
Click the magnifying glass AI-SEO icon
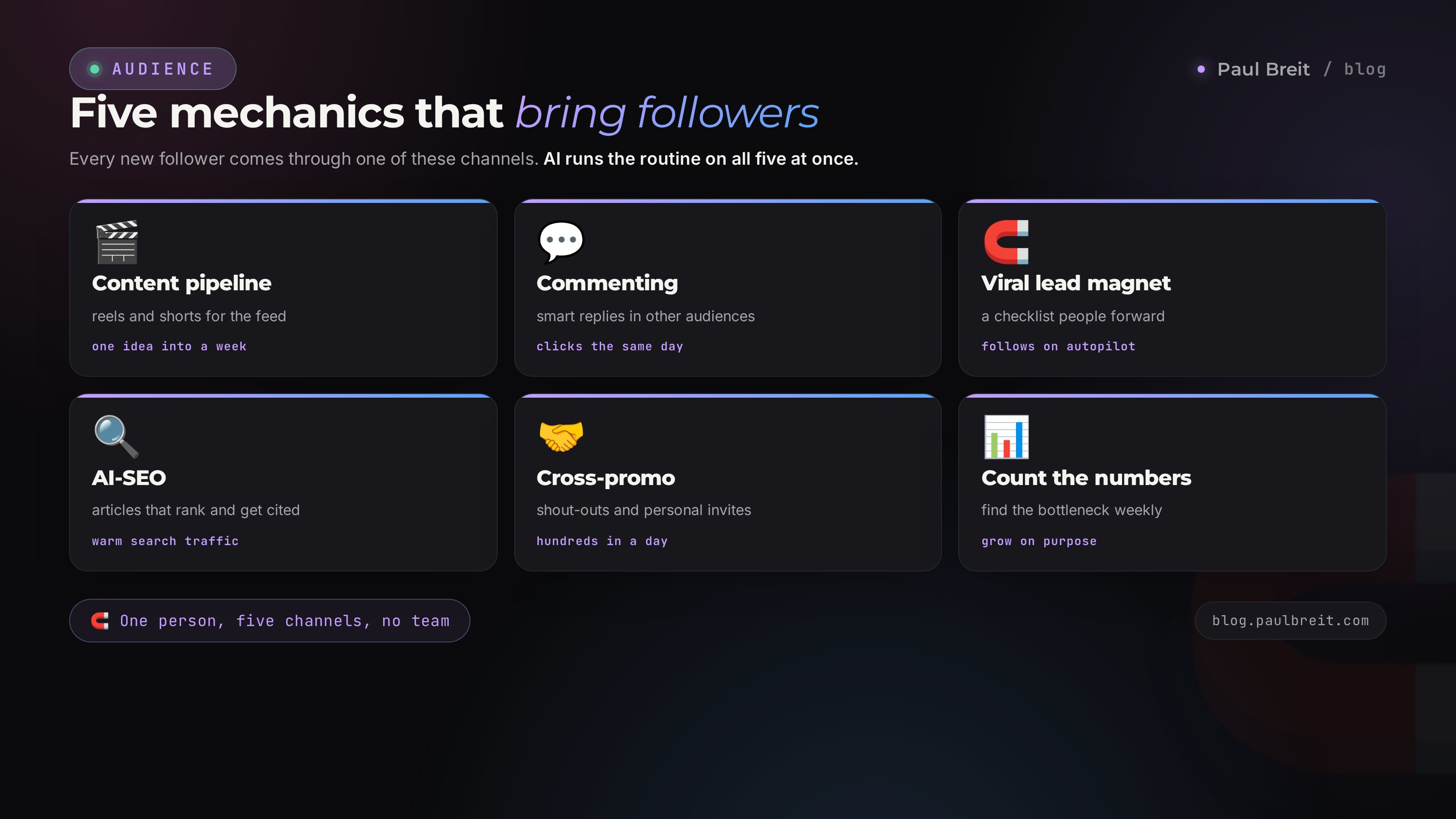[x=116, y=436]
